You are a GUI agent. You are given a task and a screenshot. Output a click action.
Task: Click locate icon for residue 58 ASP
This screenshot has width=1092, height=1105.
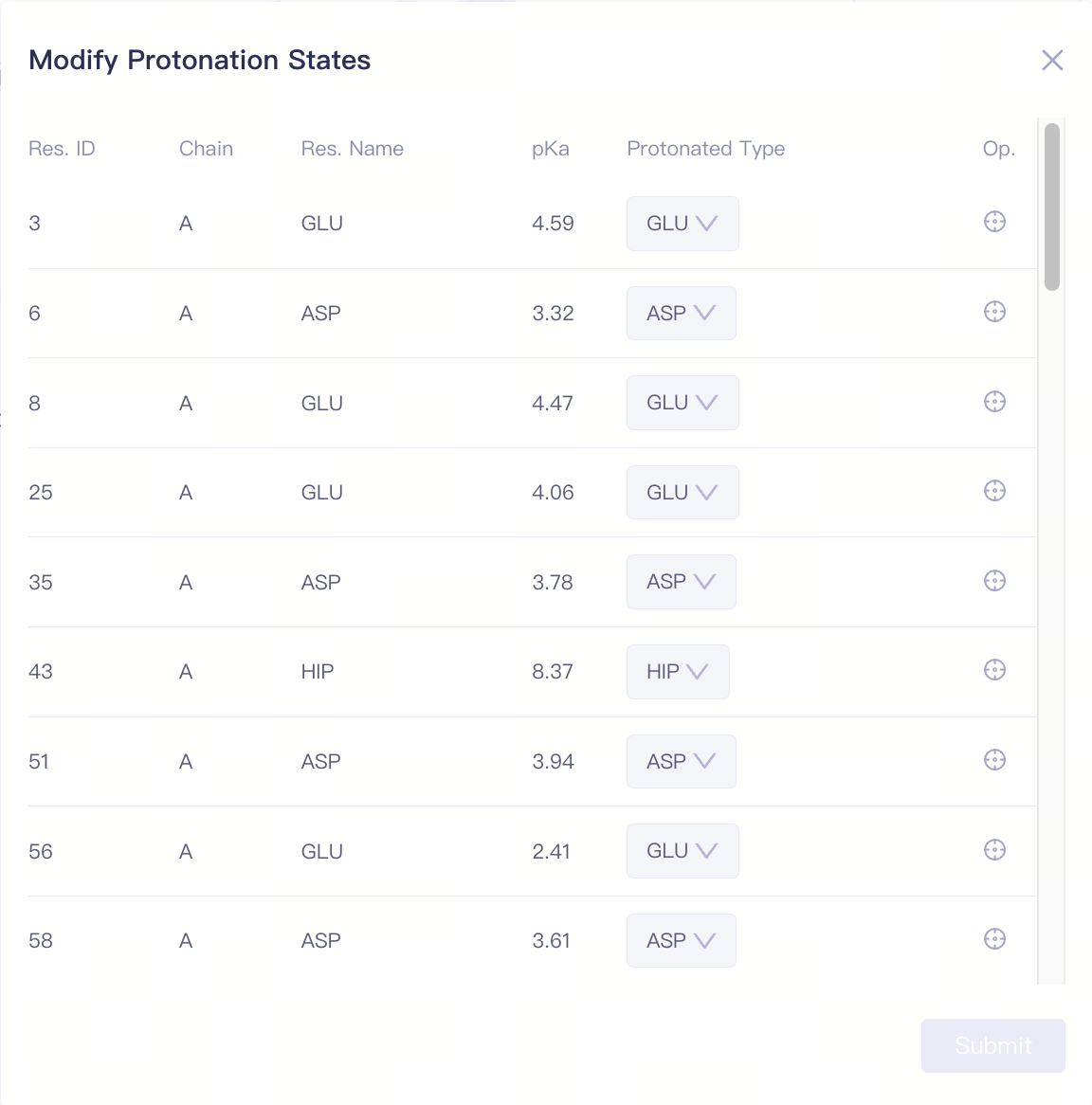click(994, 939)
